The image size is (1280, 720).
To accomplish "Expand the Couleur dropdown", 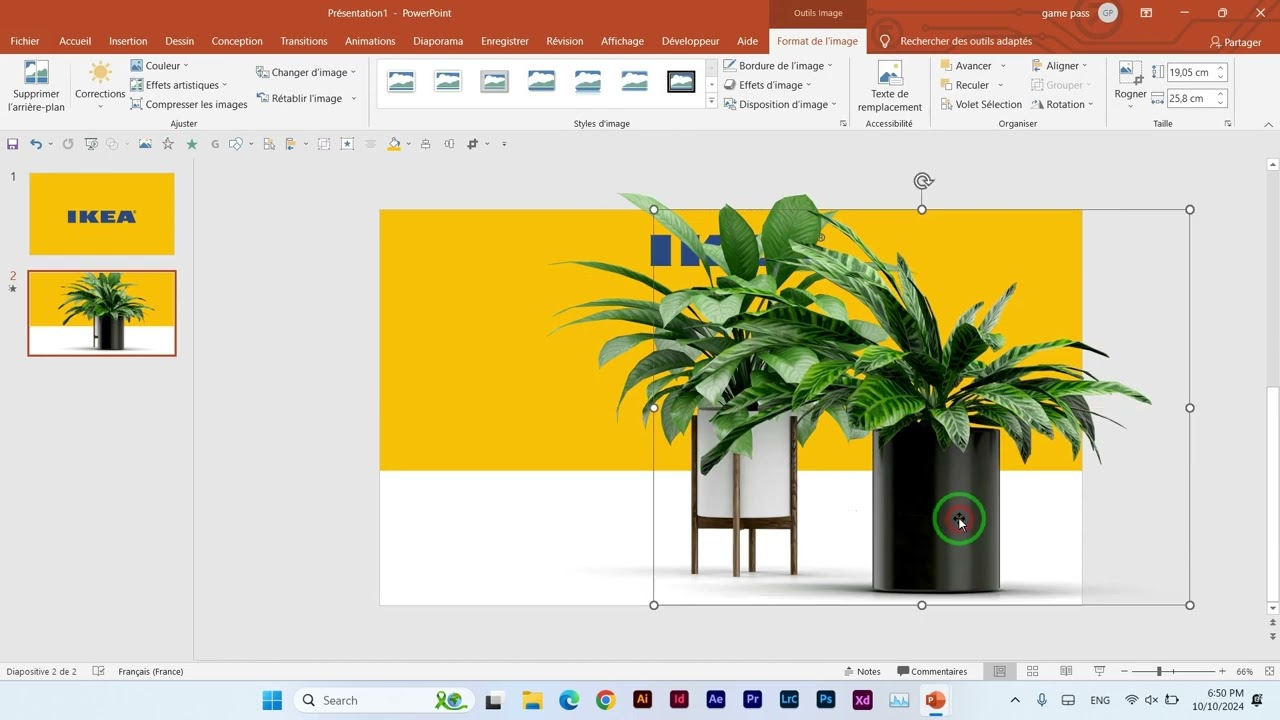I will click(160, 66).
